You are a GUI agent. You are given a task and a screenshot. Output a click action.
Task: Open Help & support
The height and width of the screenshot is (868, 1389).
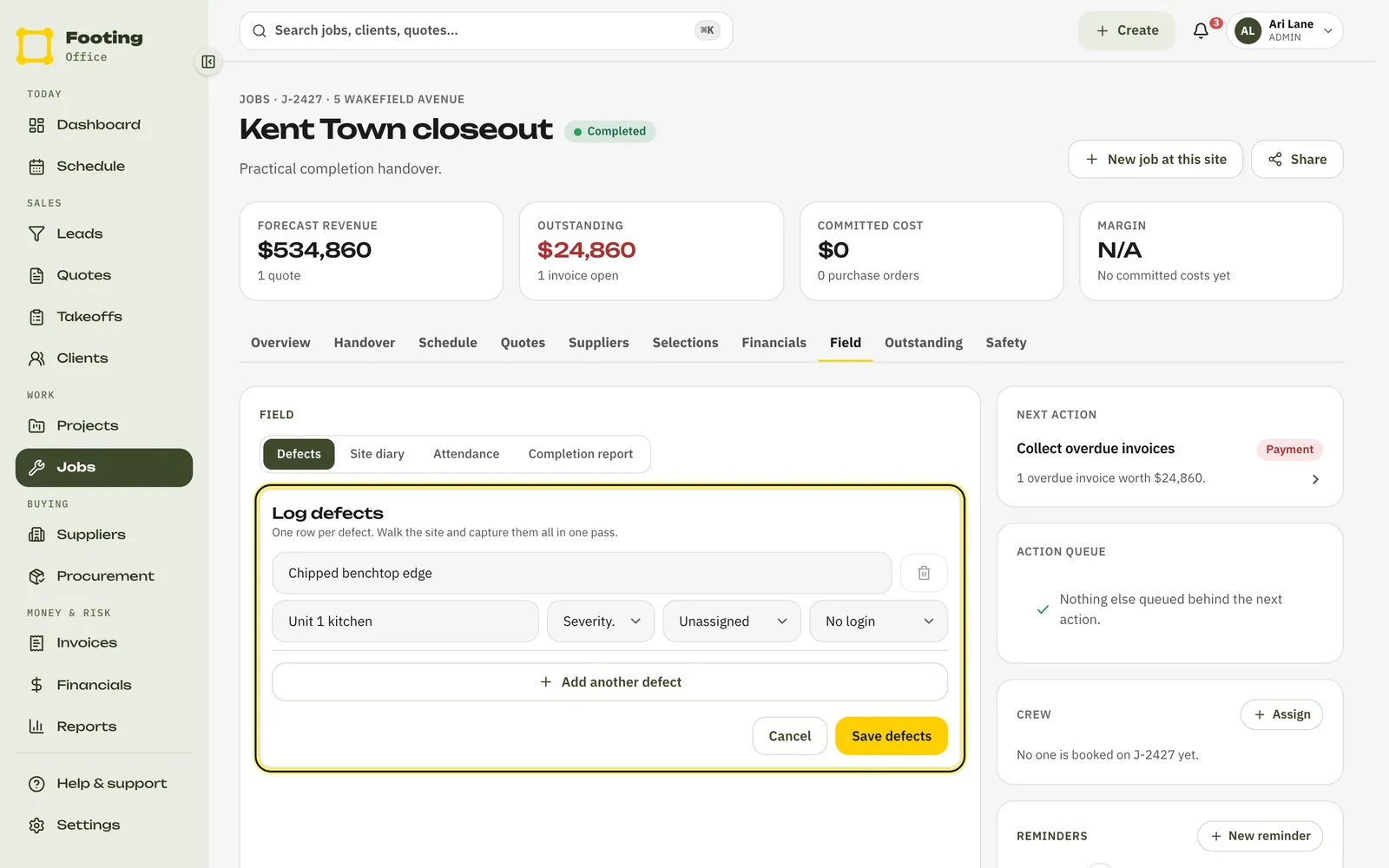coord(104,784)
